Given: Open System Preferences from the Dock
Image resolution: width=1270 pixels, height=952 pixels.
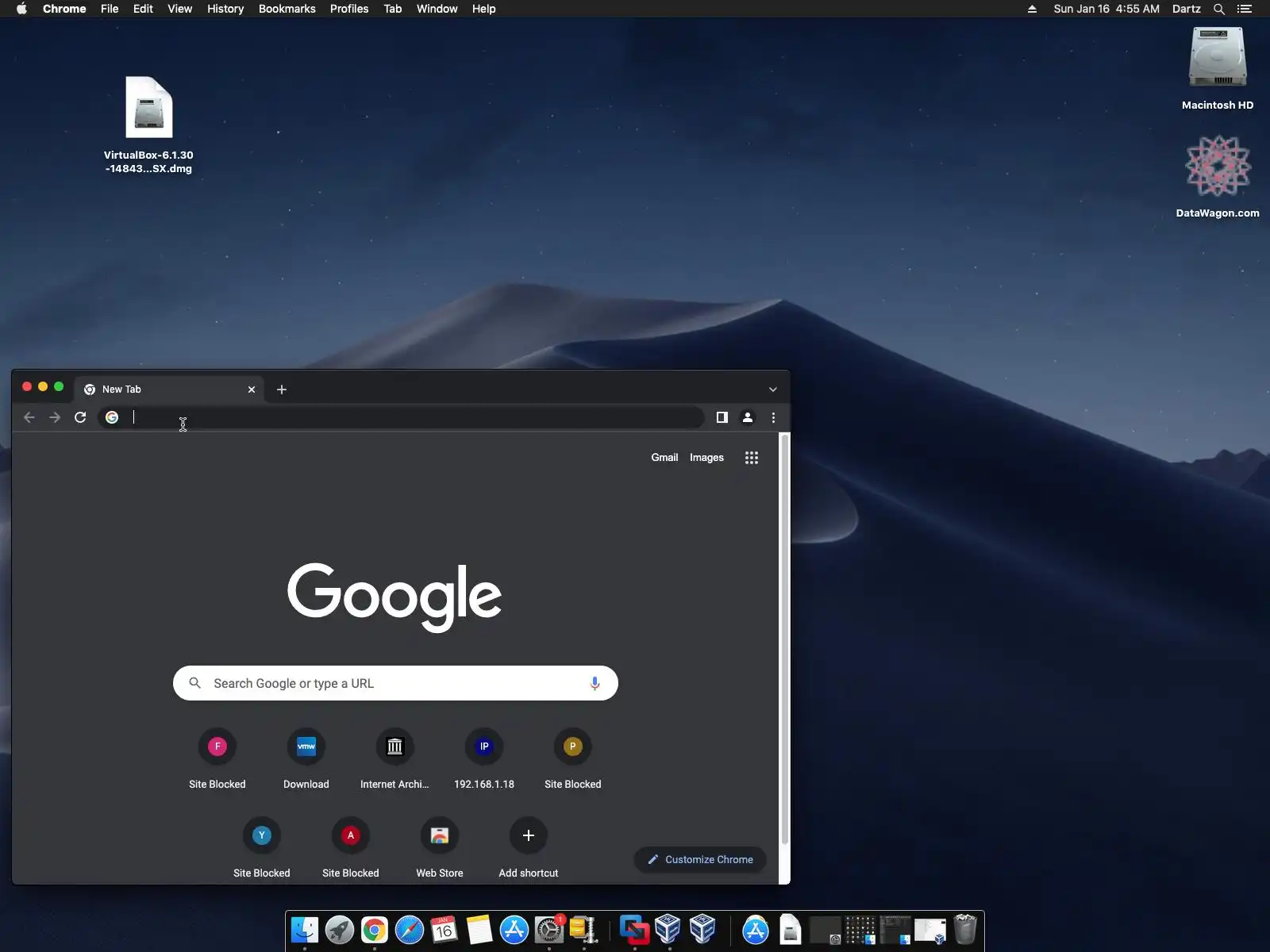Looking at the screenshot, I should (549, 930).
